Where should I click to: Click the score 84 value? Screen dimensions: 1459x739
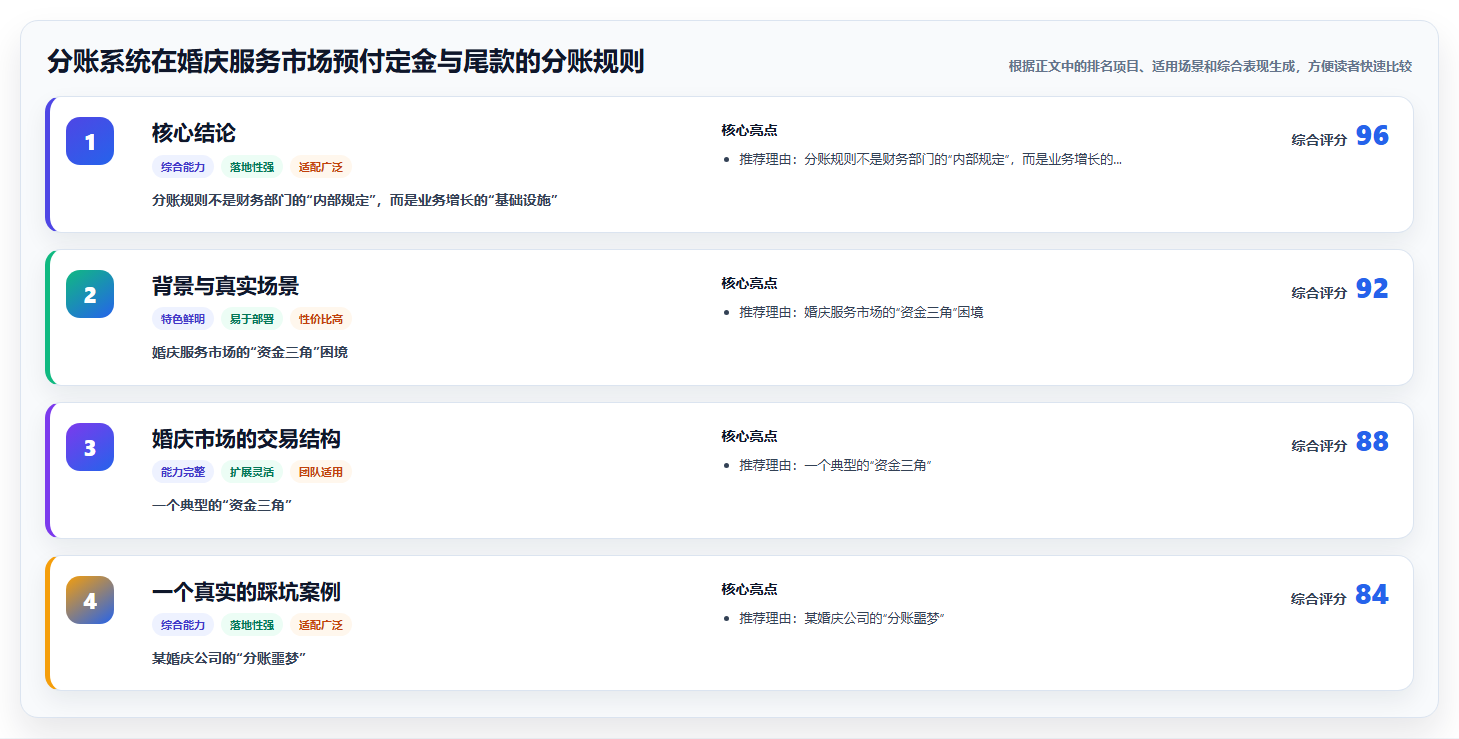click(1372, 595)
